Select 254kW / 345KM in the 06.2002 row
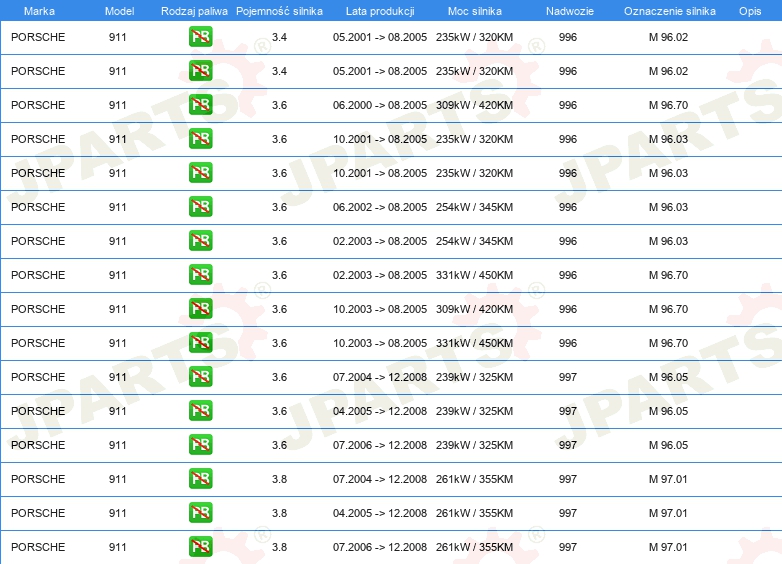This screenshot has width=782, height=564. 474,207
